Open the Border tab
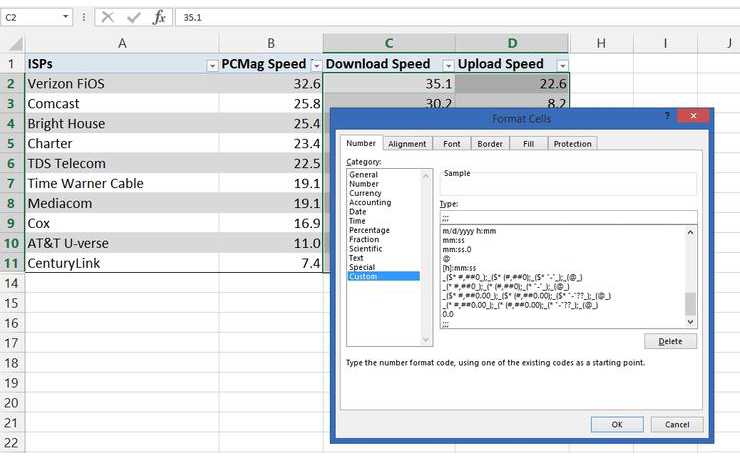Viewport: 740px width, 460px height. pyautogui.click(x=490, y=144)
